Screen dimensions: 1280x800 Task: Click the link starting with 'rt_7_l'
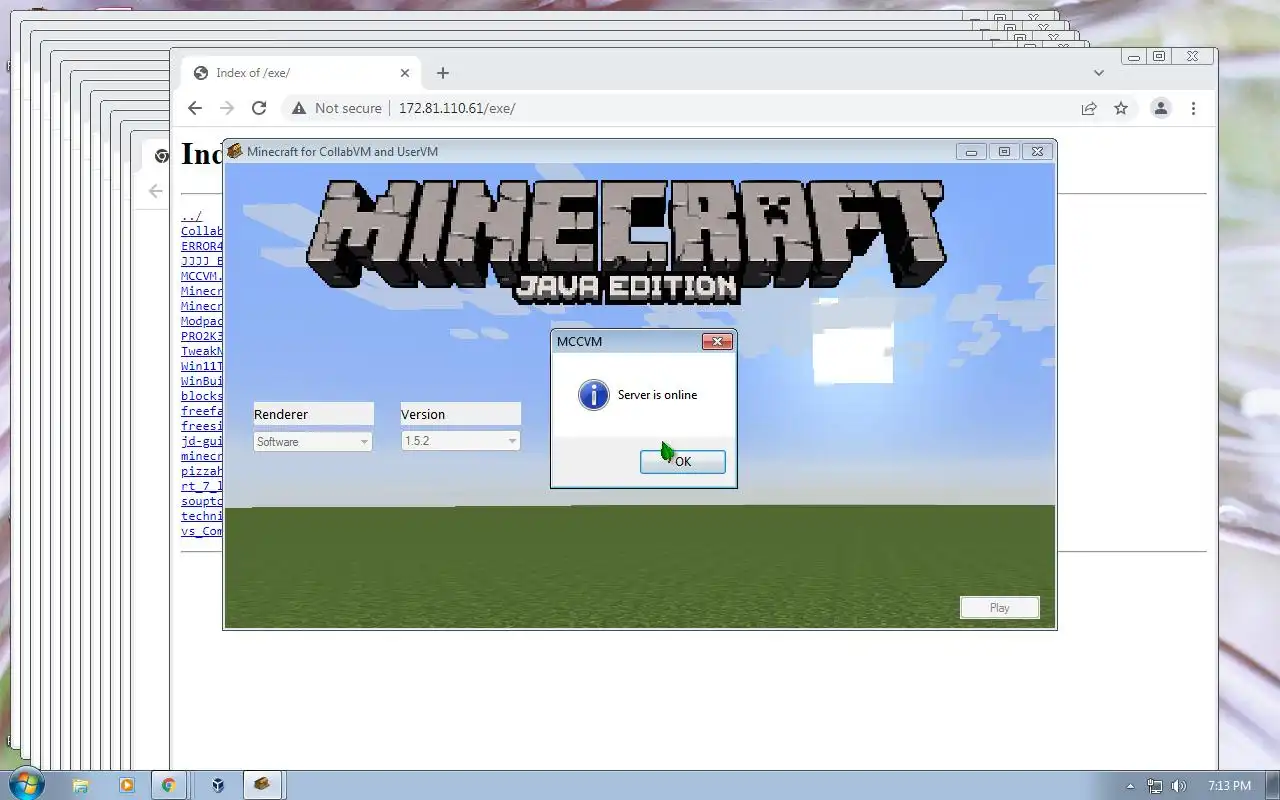tap(202, 486)
